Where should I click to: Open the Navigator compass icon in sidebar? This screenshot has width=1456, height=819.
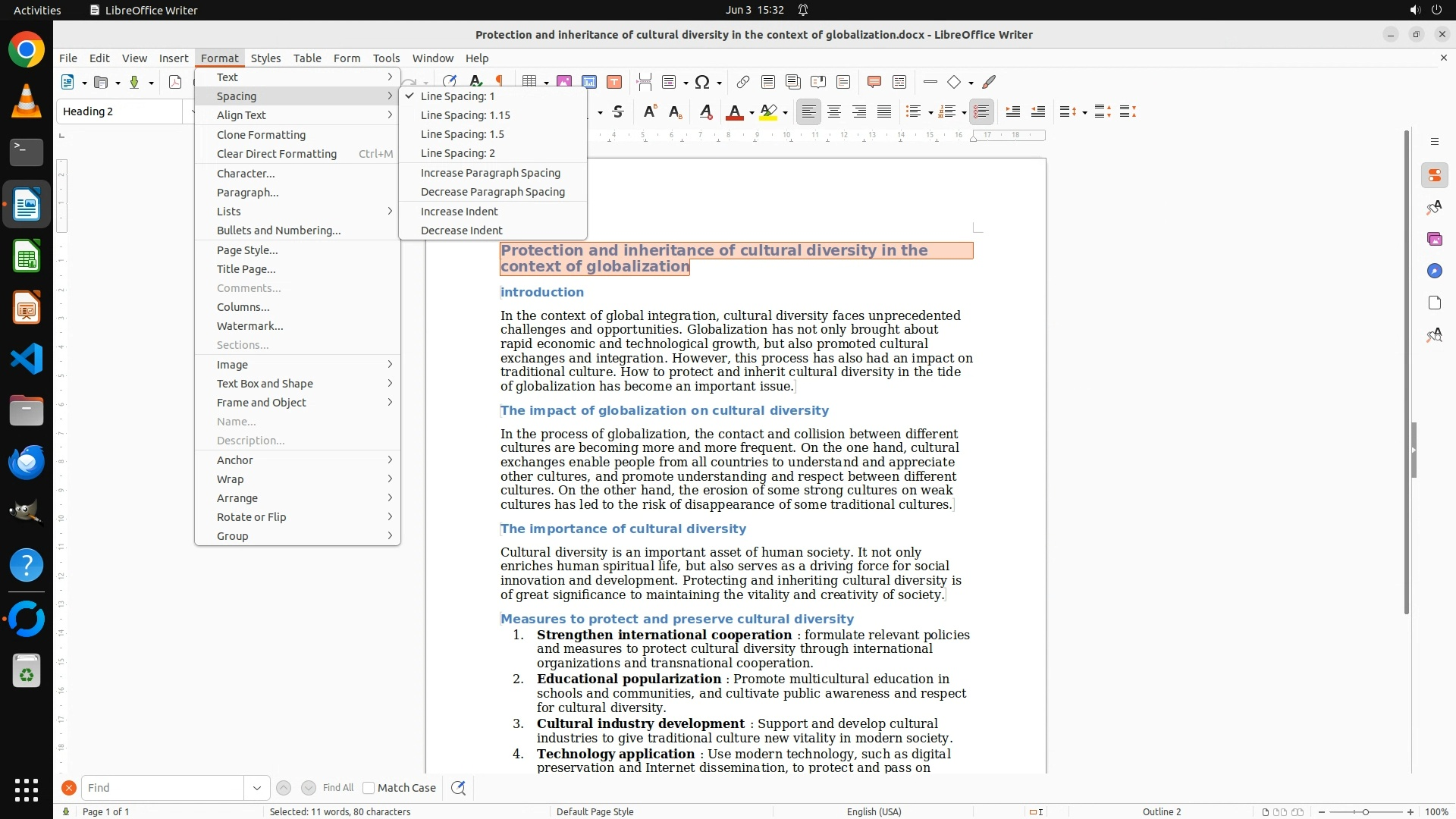point(1434,271)
